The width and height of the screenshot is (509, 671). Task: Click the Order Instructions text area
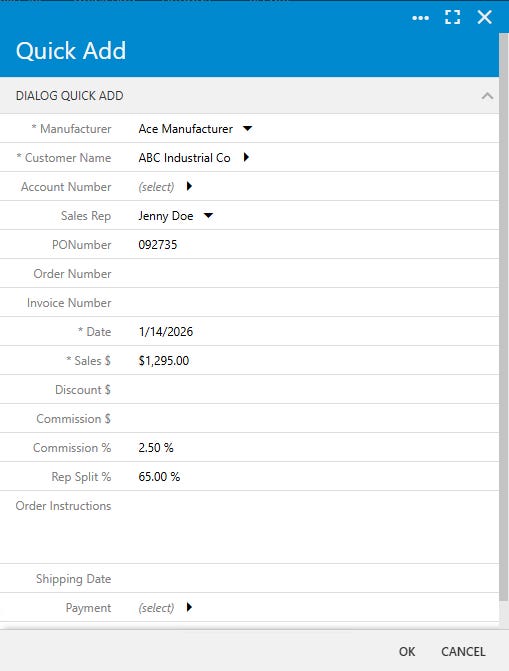click(x=317, y=527)
